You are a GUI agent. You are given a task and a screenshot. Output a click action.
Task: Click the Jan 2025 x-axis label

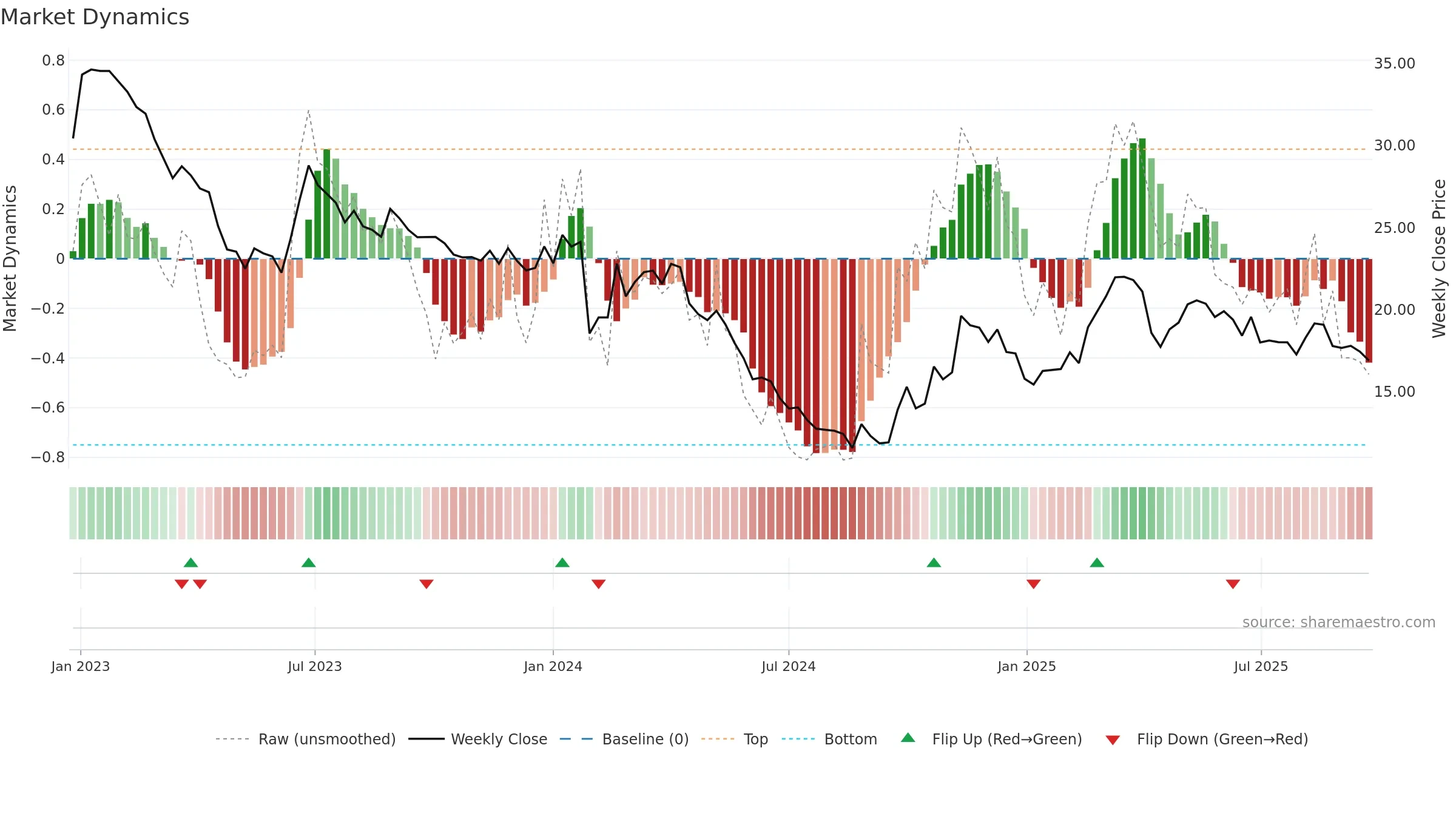click(1027, 666)
